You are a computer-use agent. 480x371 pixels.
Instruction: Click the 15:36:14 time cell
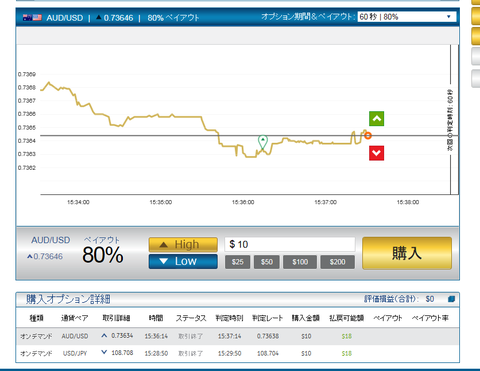tap(156, 336)
